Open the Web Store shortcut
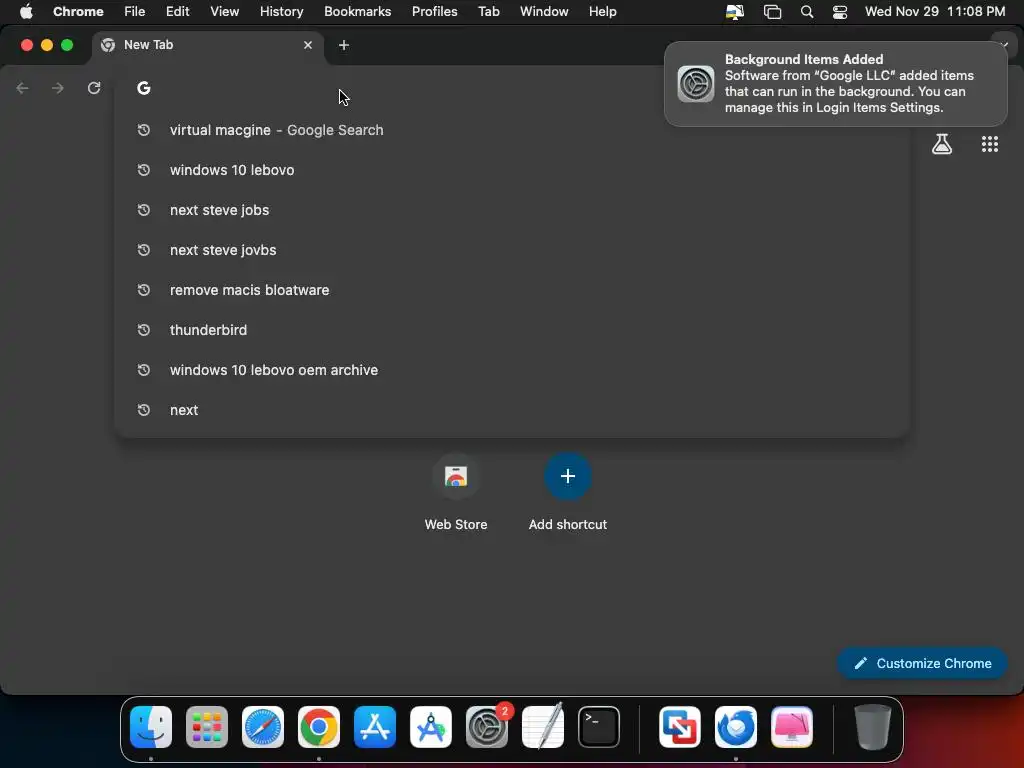Screen dimensions: 1024x768 [x=456, y=493]
